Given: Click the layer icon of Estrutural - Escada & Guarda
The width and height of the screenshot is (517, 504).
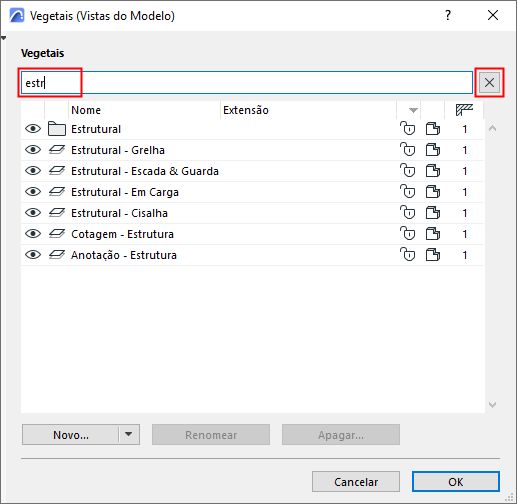Looking at the screenshot, I should (57, 171).
